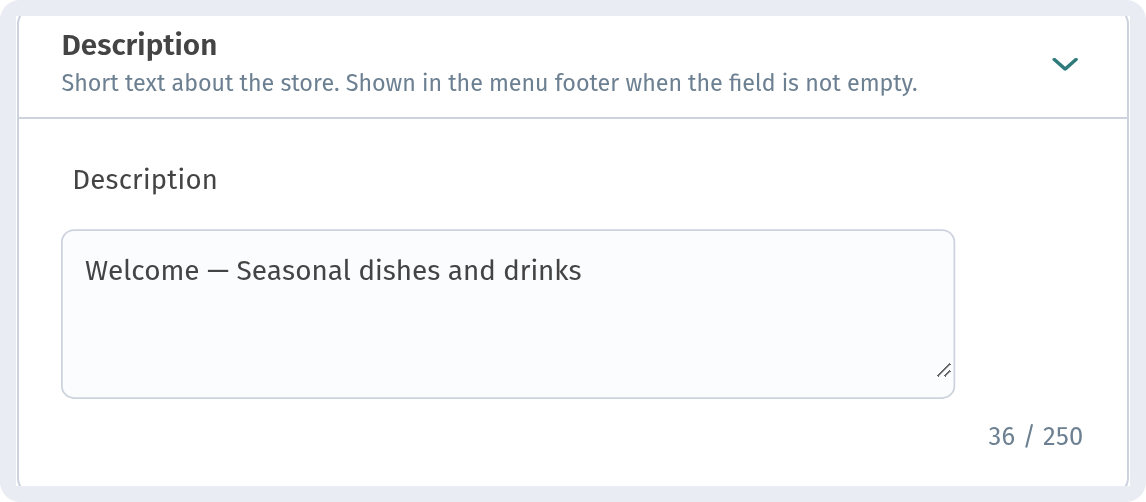1146x502 pixels.
Task: Place cursor on the word Welcome
Action: pos(141,271)
